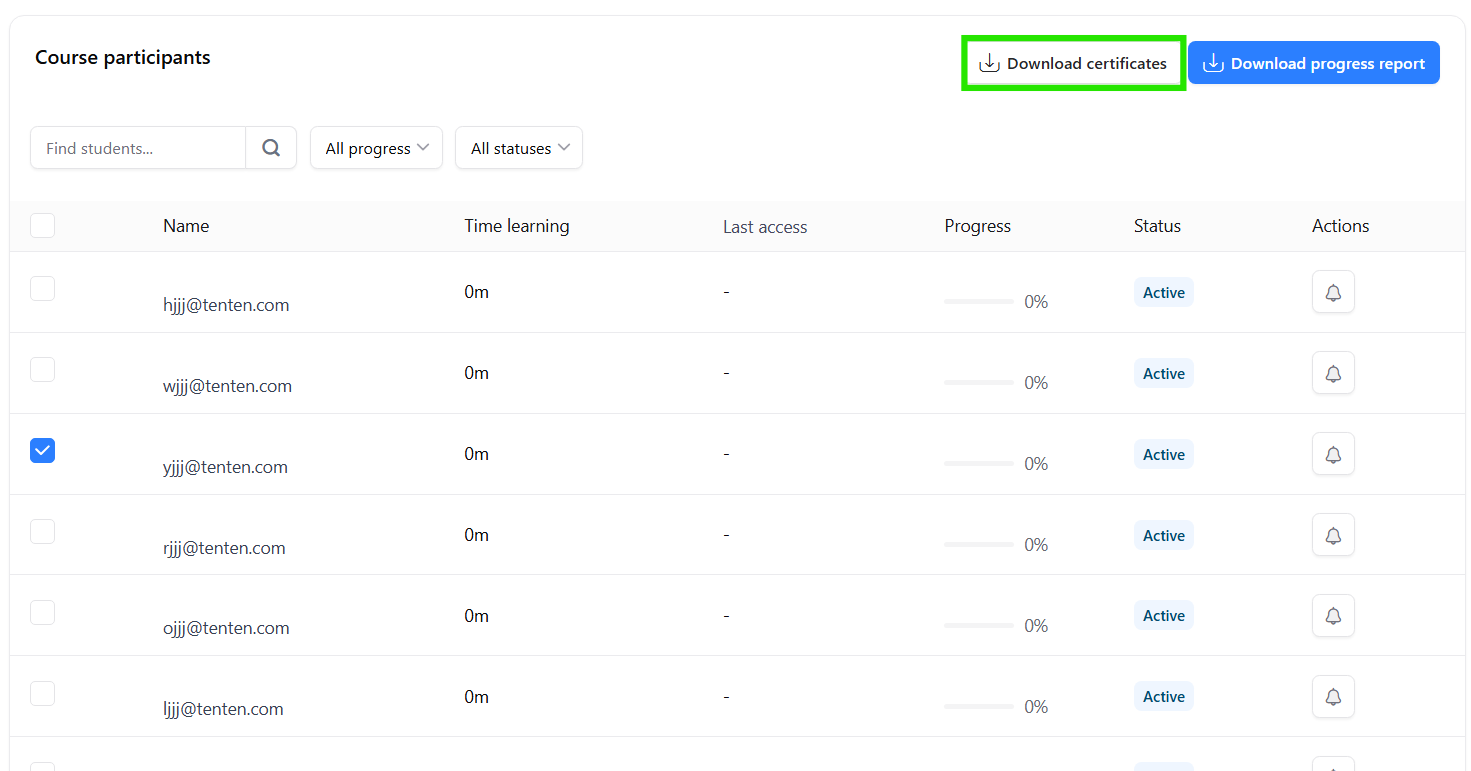1471x771 pixels.
Task: Send reminder bell for yjjj@tenten.com
Action: [1333, 454]
